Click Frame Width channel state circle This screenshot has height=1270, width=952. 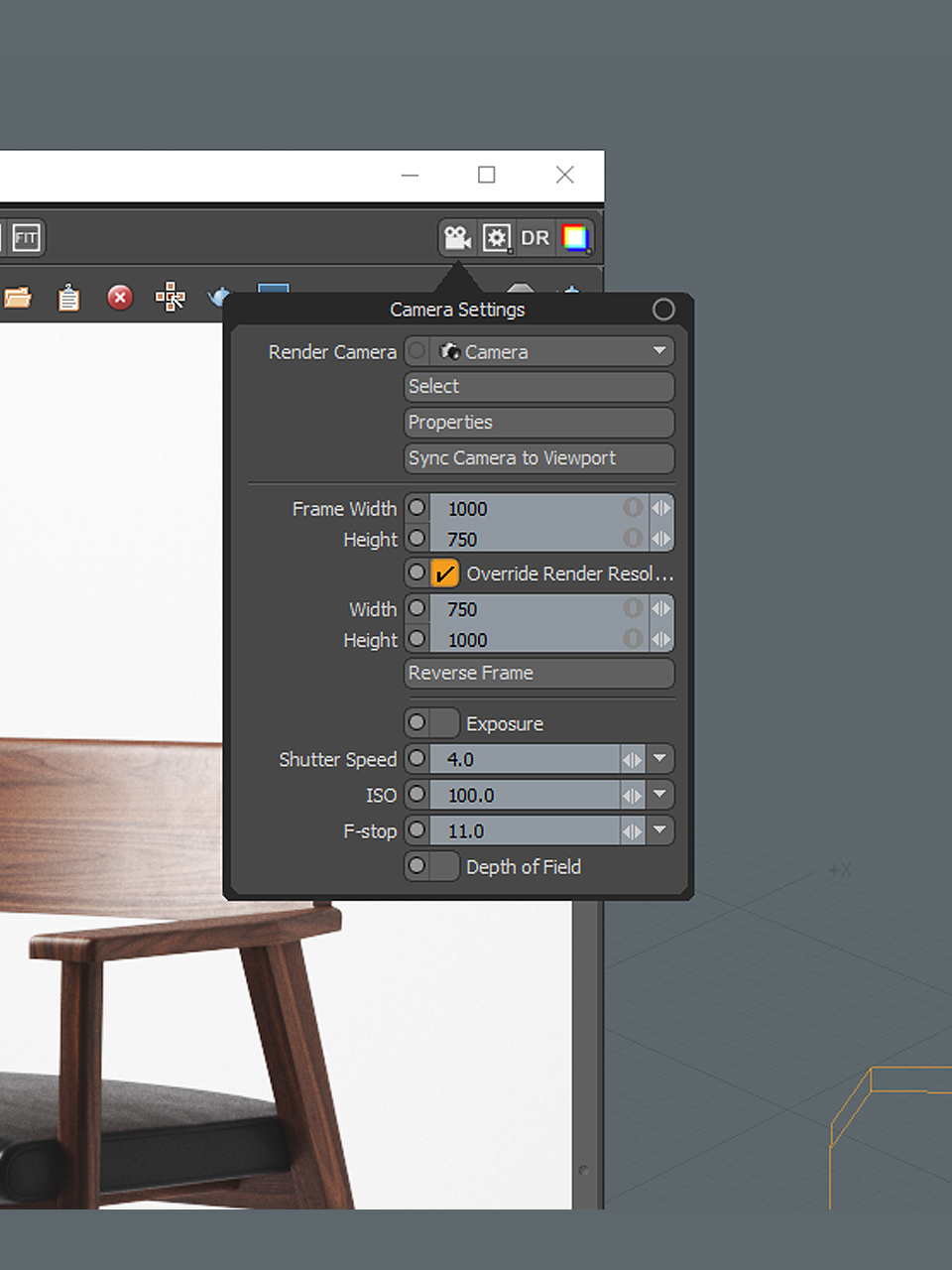point(633,508)
